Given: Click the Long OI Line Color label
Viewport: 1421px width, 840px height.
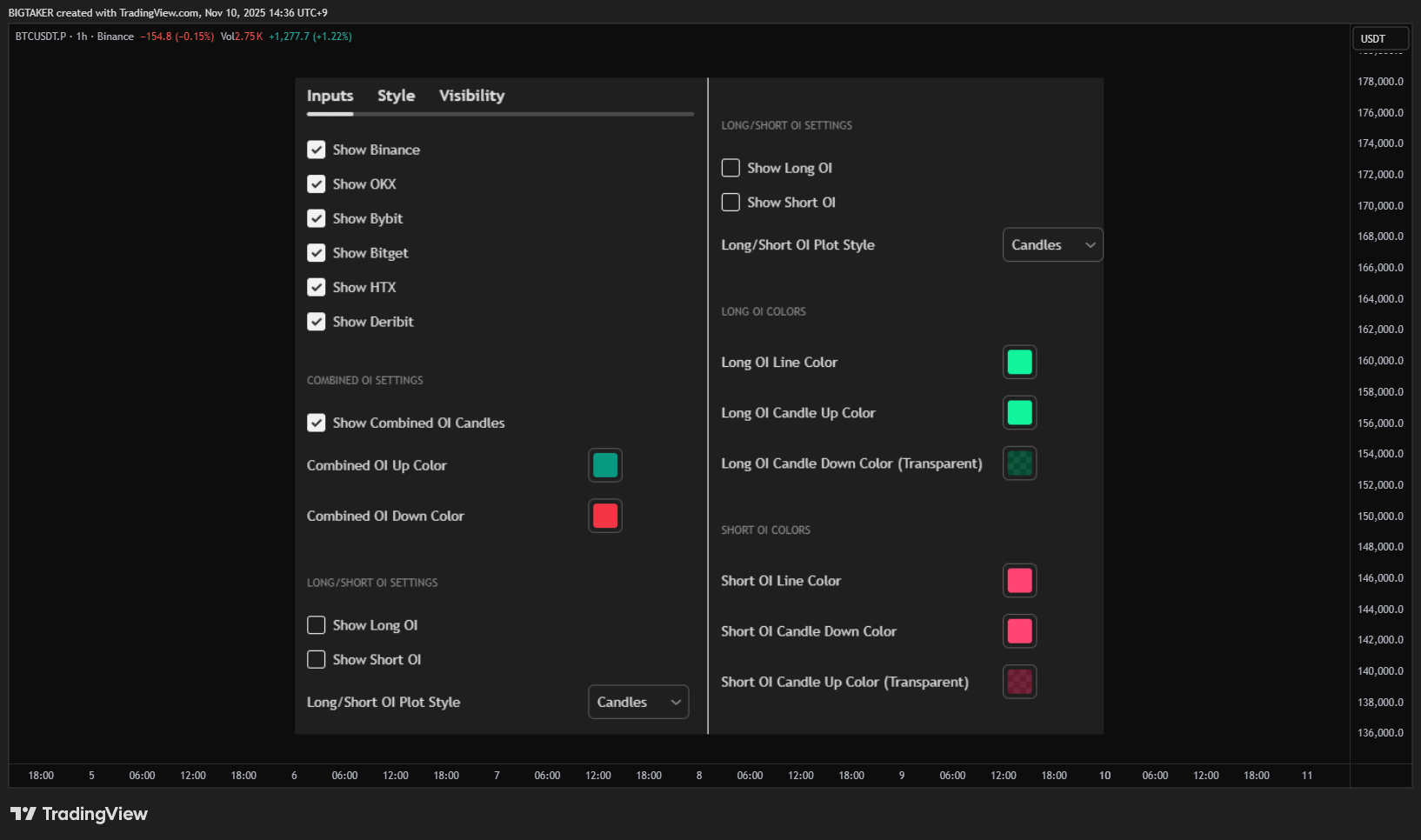Looking at the screenshot, I should (x=779, y=362).
